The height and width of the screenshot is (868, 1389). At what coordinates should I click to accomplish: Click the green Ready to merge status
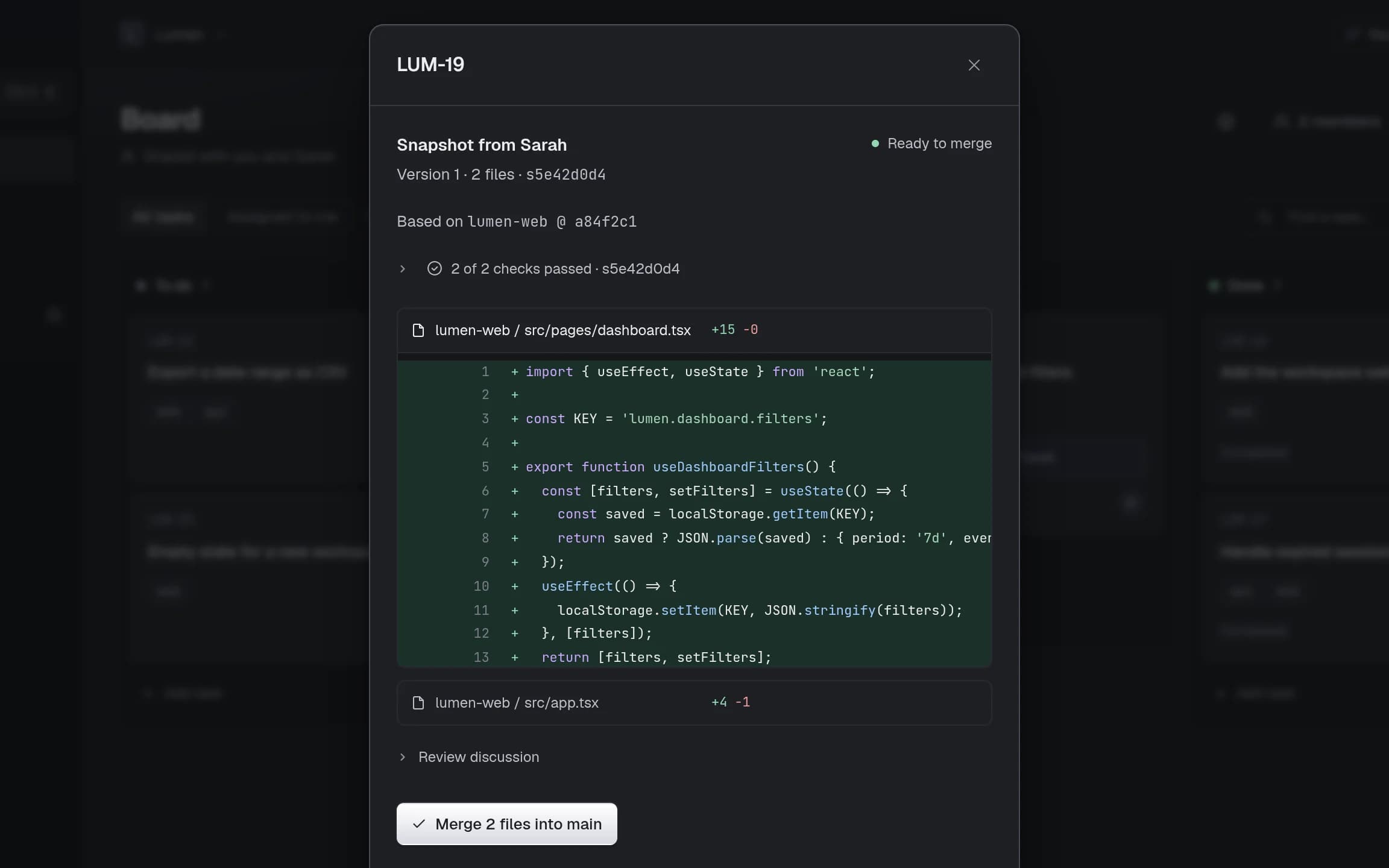point(931,143)
